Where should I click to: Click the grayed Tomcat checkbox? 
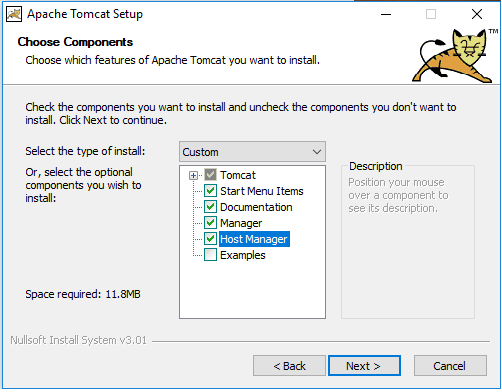210,175
